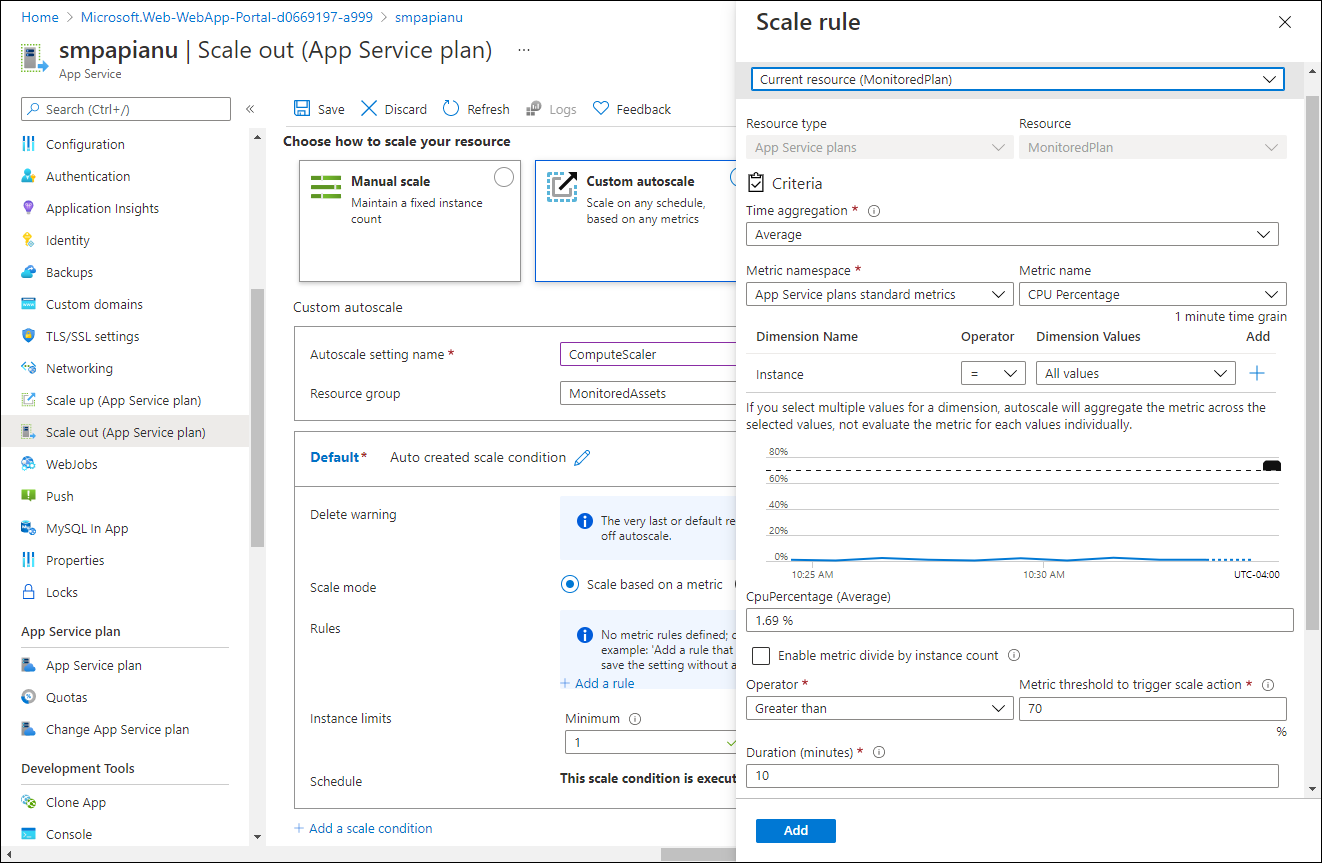Viewport: 1322px width, 863px height.
Task: Open the Metric name dropdown showing CPU Percentage
Action: coord(1152,293)
